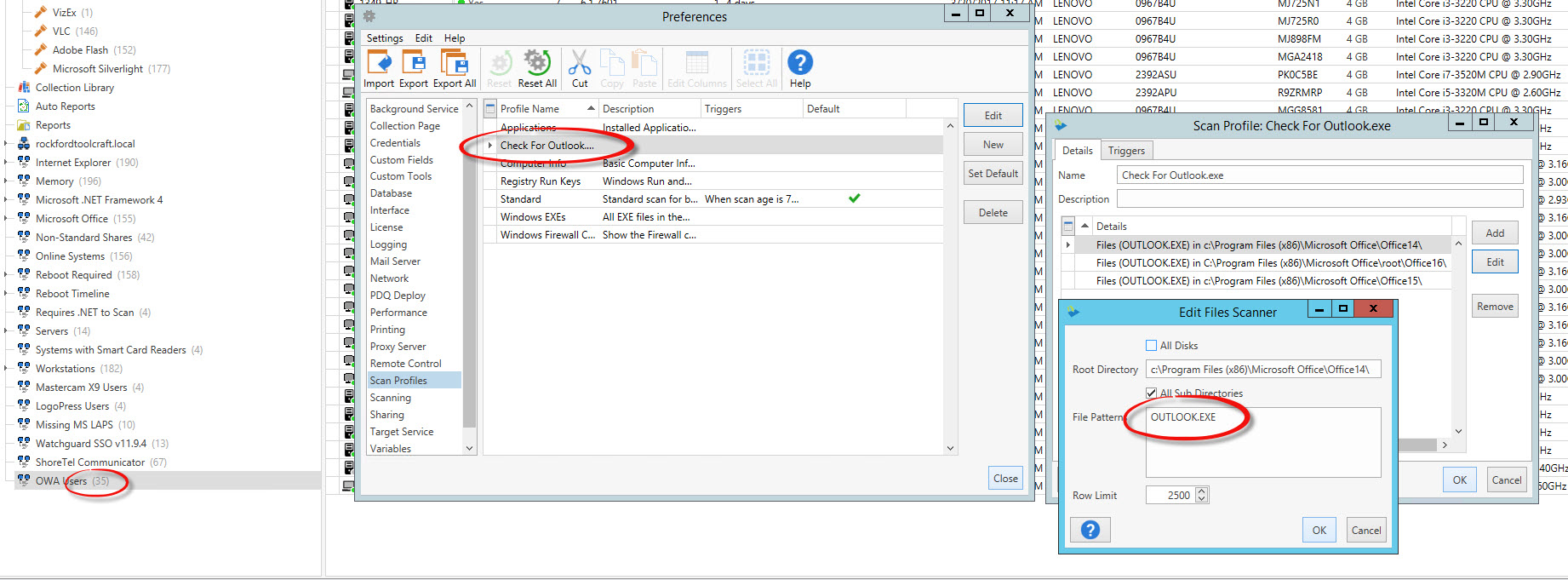Click the Set Default button
Screen dimensions: 1568x580
993,174
